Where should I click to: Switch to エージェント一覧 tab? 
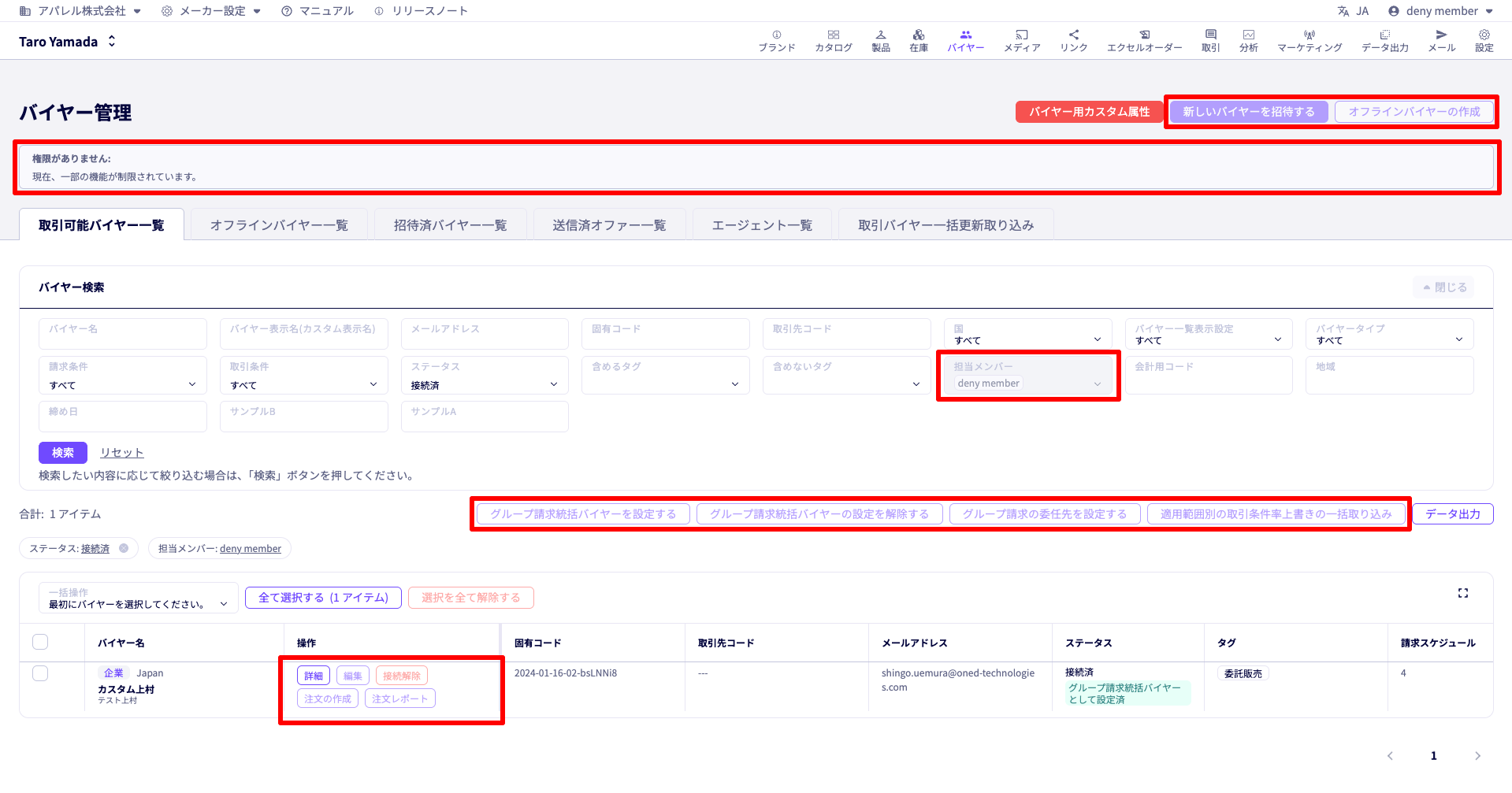(x=761, y=225)
